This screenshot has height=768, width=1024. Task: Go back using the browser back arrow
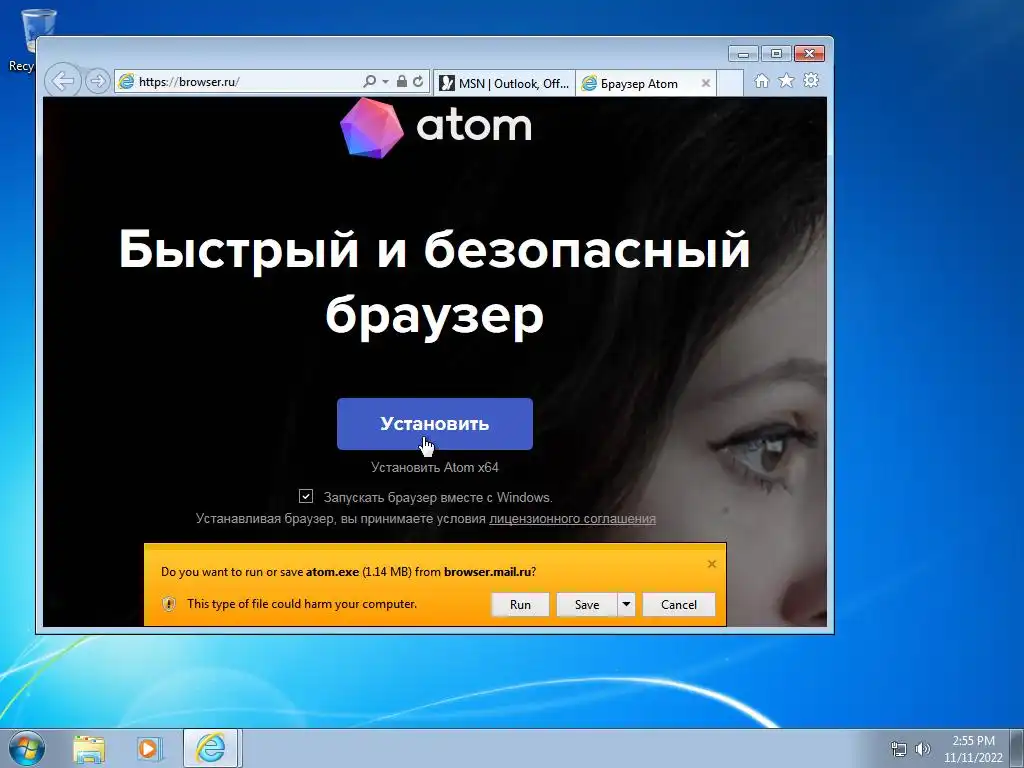(x=63, y=82)
